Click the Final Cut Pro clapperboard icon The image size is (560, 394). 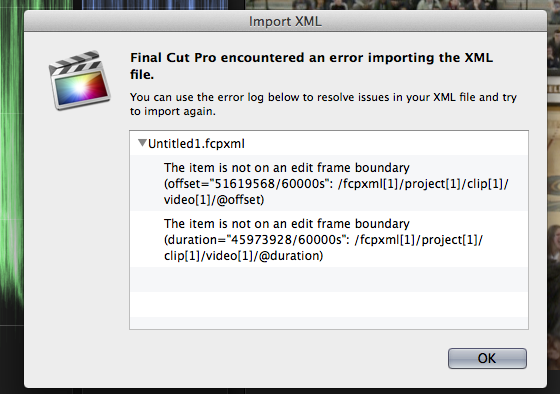click(79, 80)
